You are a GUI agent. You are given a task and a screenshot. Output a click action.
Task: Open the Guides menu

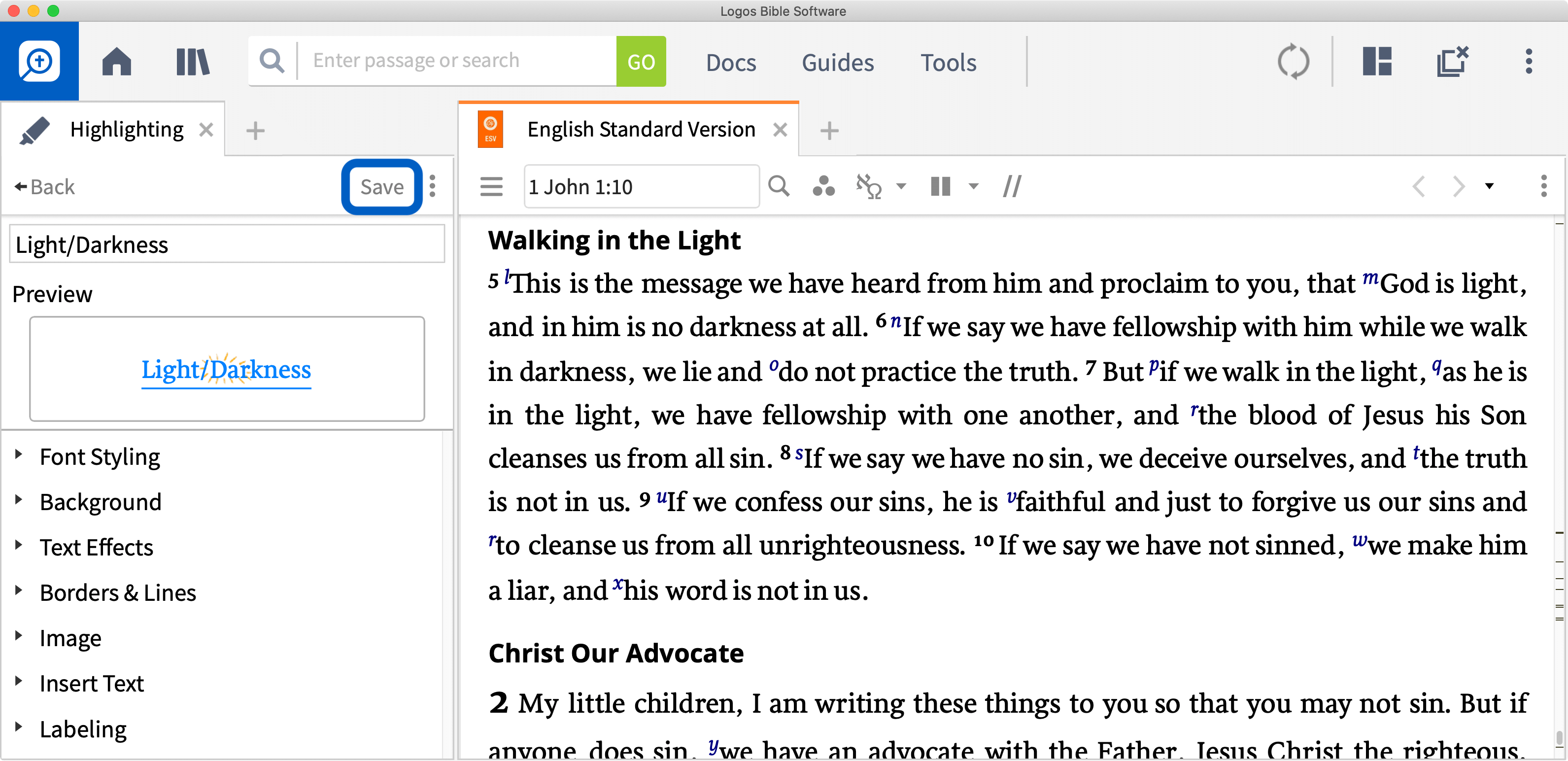838,62
